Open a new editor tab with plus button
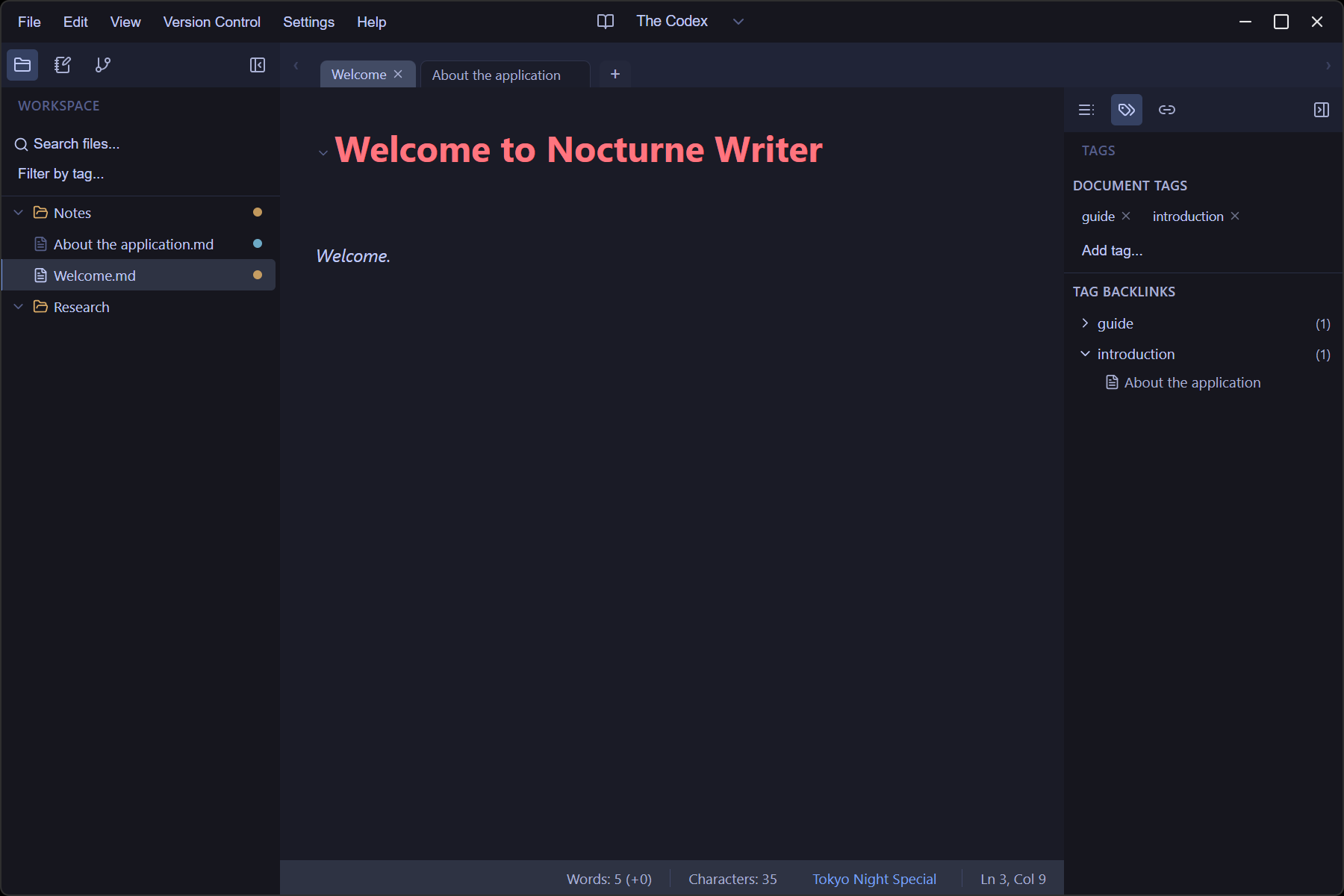This screenshot has height=896, width=1344. 615,73
